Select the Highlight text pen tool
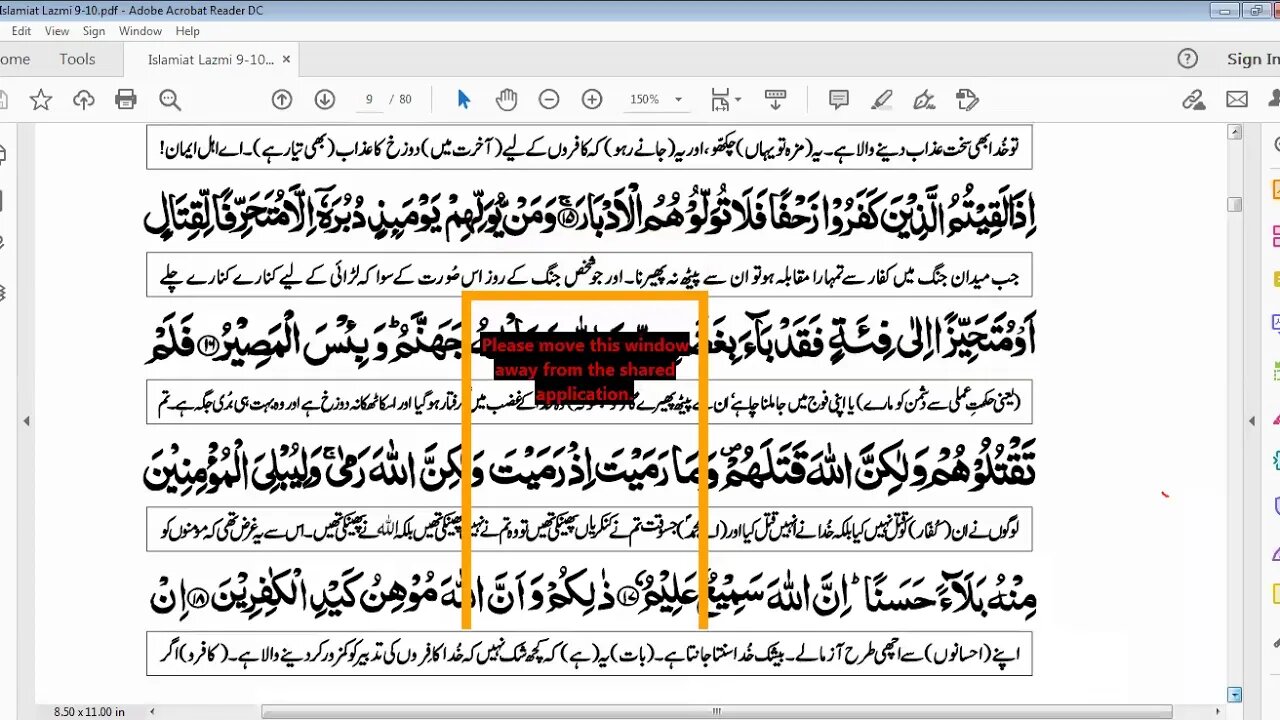Screen dimensions: 1280x720 881,99
